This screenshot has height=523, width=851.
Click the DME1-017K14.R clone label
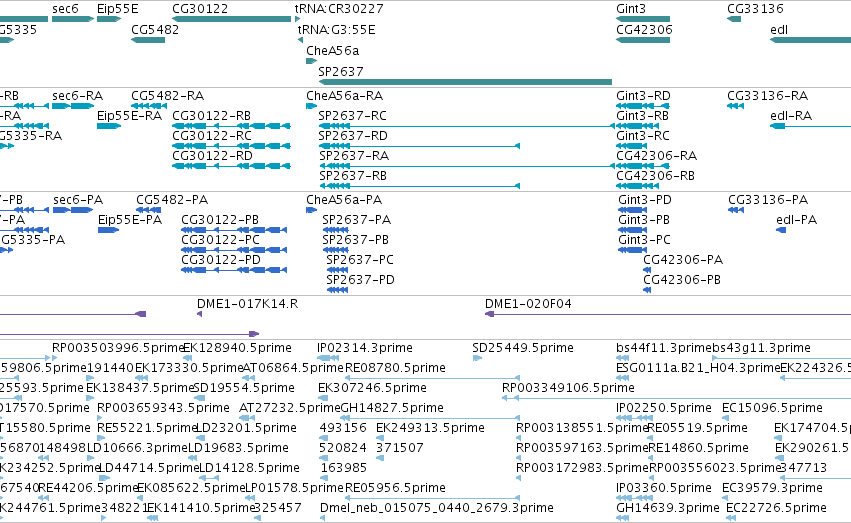click(x=247, y=304)
